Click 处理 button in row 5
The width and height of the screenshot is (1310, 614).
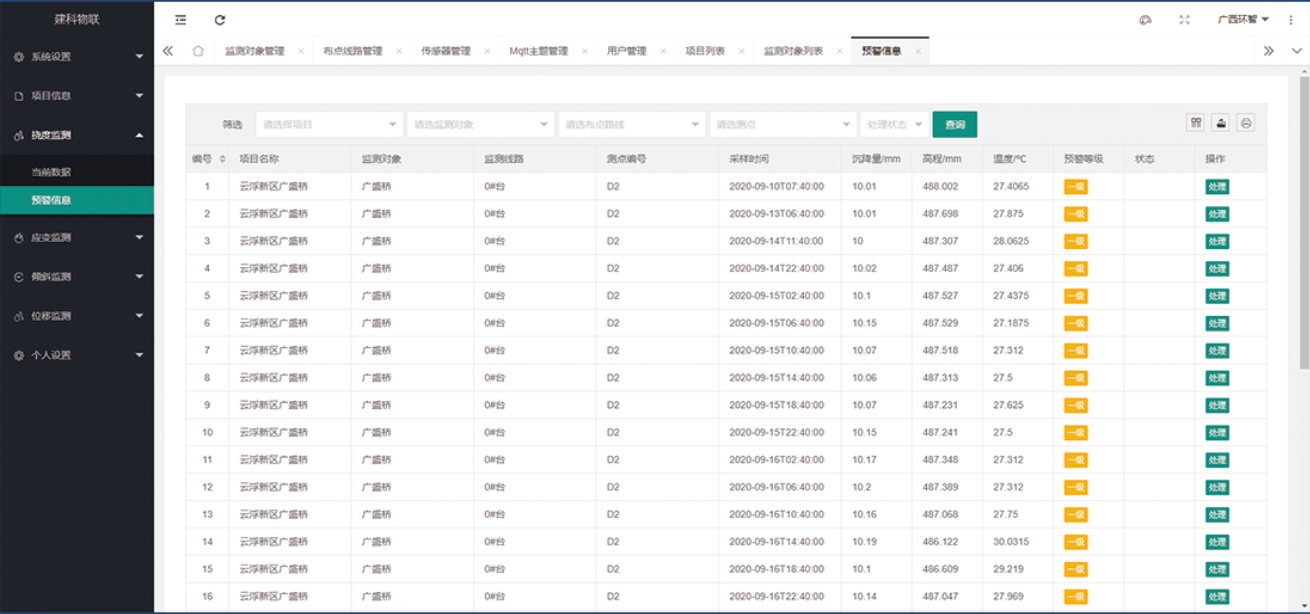click(x=1217, y=296)
